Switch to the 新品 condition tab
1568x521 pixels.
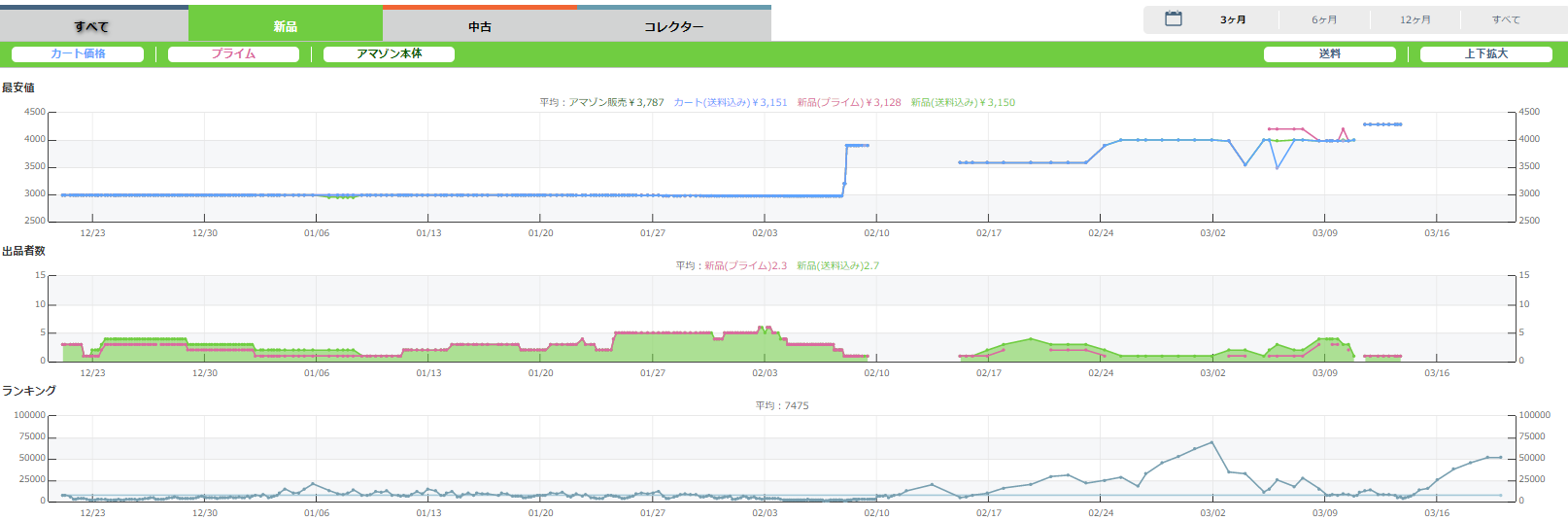(x=285, y=26)
